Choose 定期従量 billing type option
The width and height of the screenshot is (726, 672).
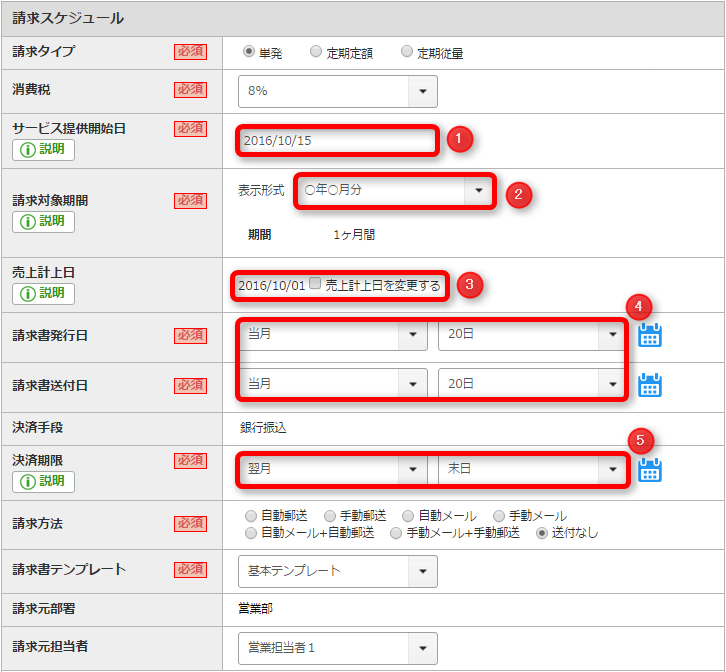pos(407,52)
